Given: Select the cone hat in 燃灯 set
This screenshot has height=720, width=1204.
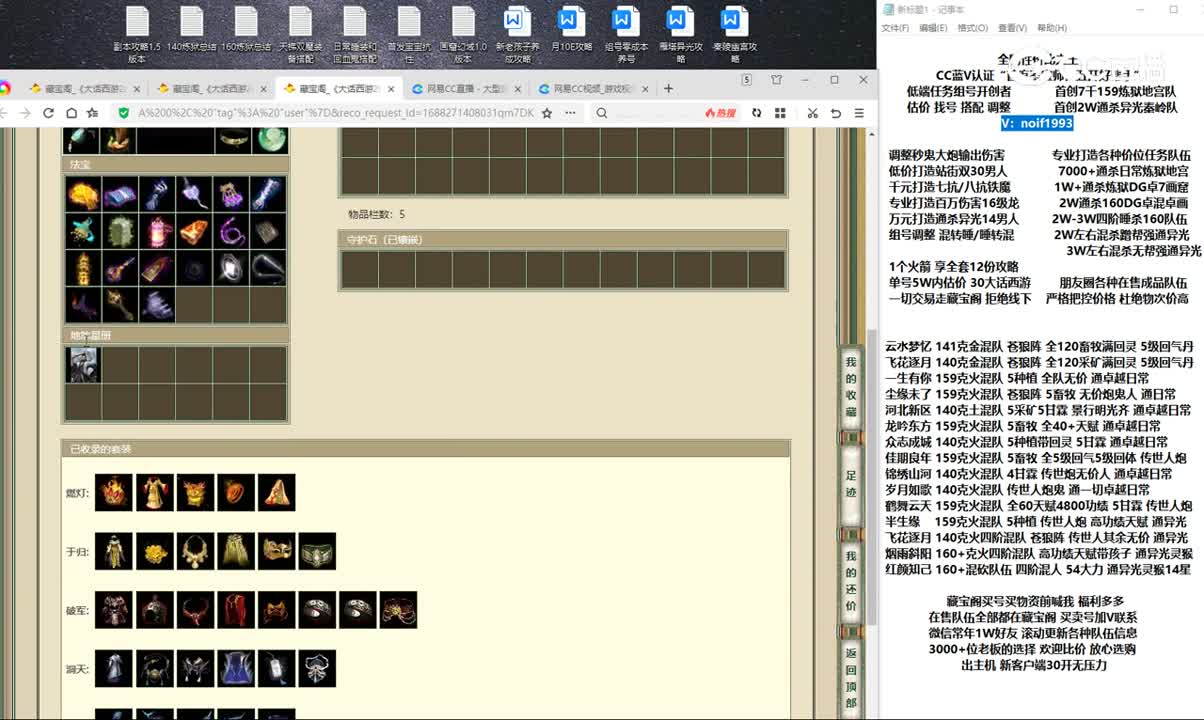Looking at the screenshot, I should click(277, 492).
